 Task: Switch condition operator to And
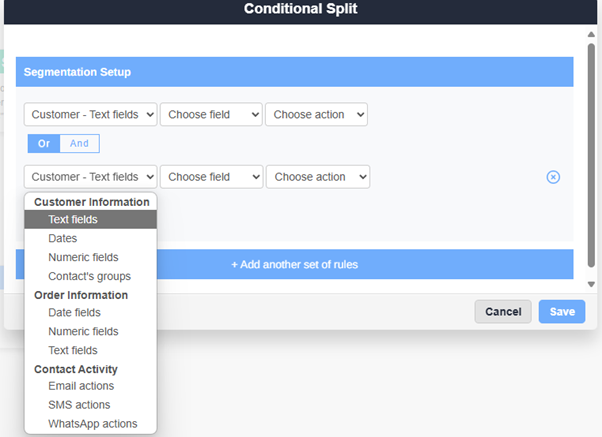(79, 143)
